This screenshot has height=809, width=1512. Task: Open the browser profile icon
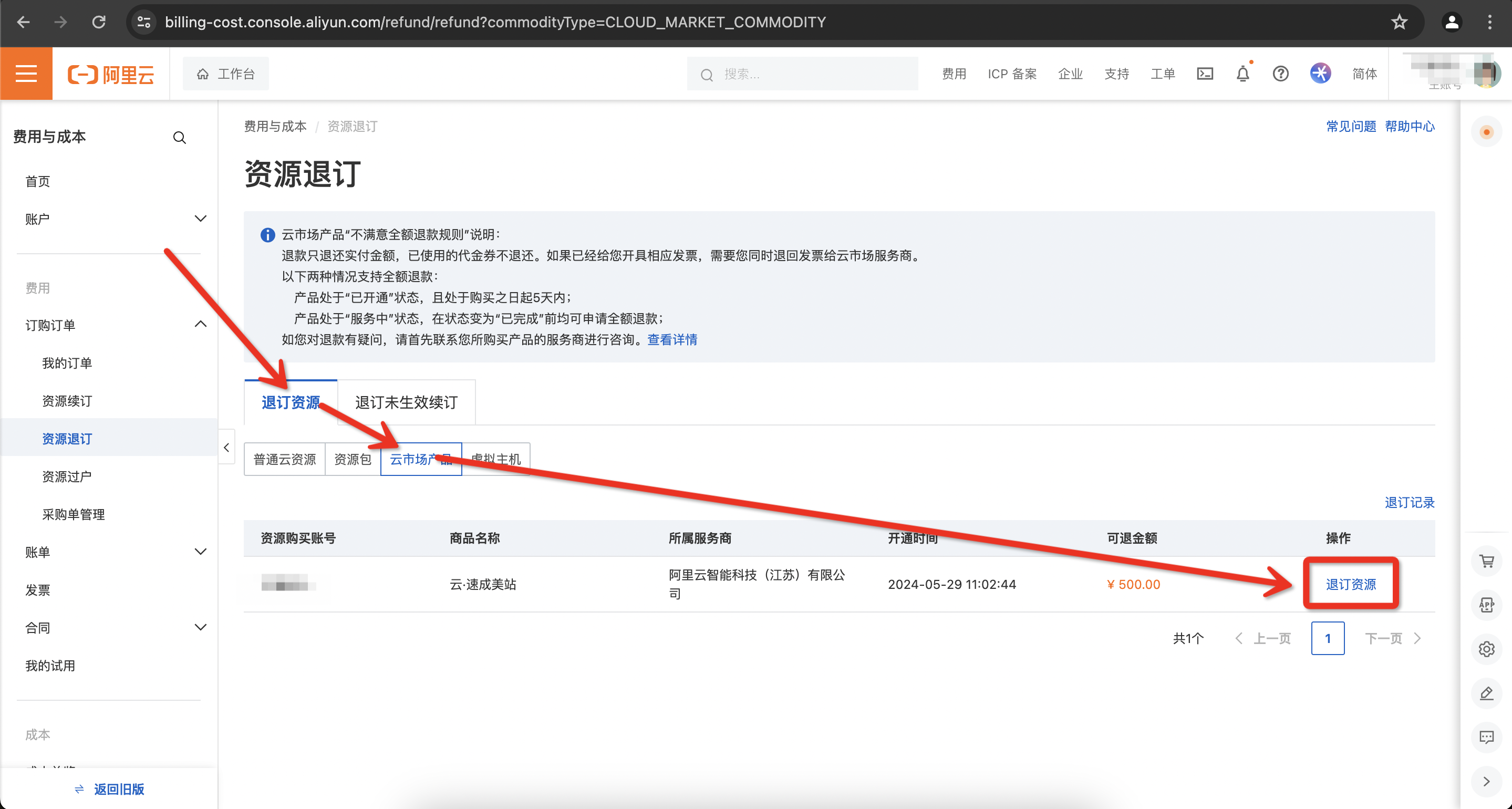tap(1452, 22)
